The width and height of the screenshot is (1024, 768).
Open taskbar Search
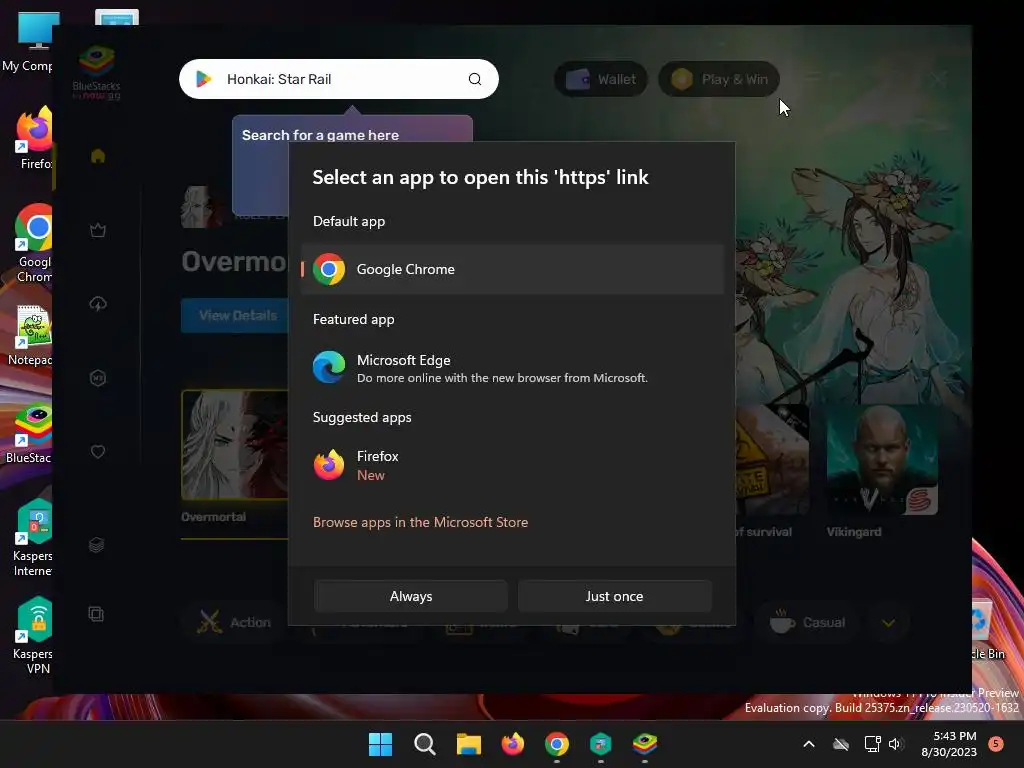[424, 744]
